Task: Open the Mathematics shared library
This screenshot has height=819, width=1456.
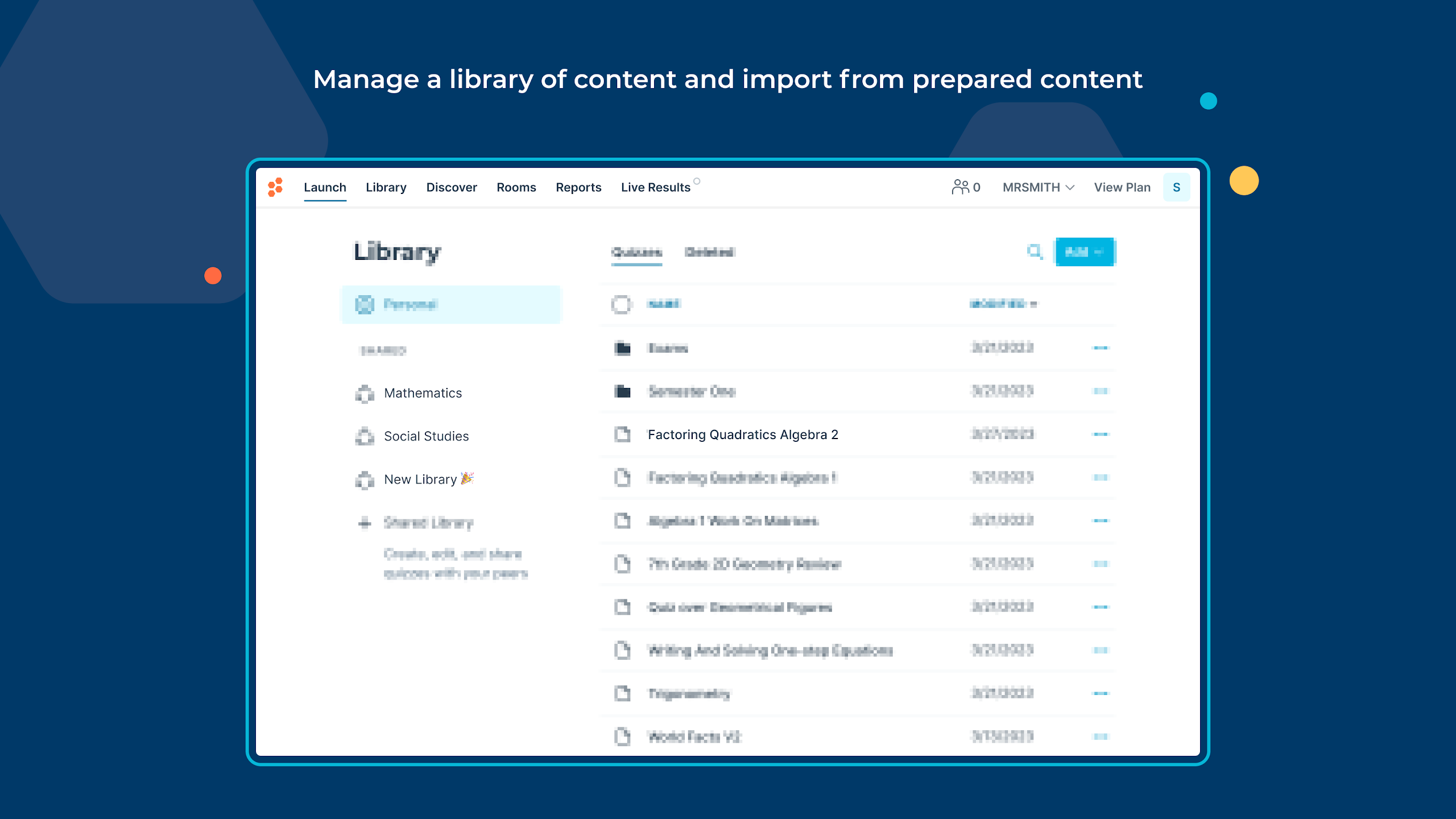Action: [x=423, y=393]
